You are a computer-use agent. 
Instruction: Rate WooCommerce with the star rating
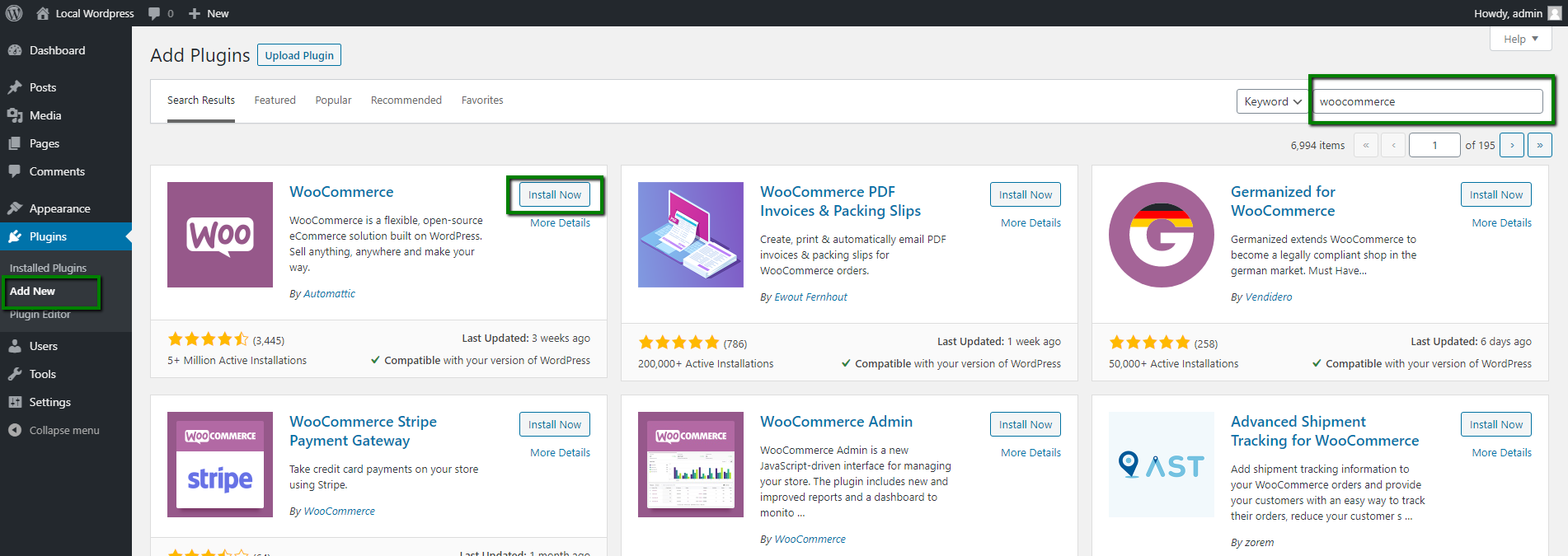(208, 339)
